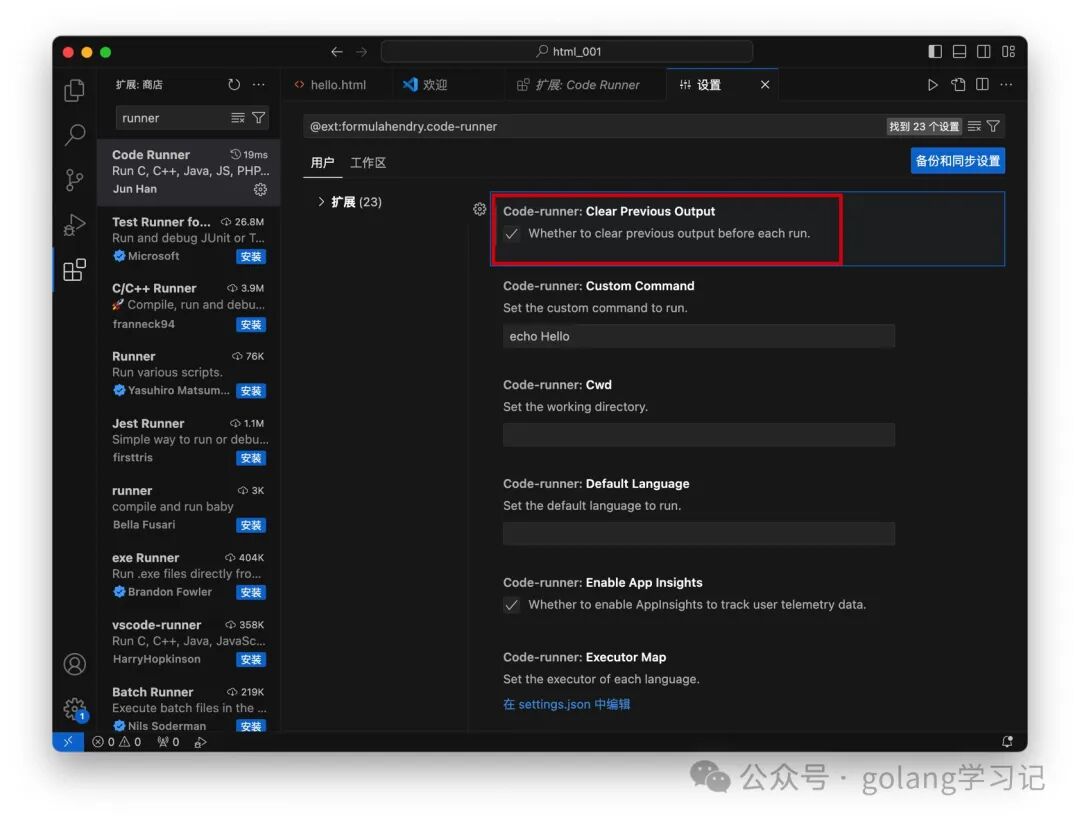1080x821 pixels.
Task: Open the Manage gear in activity bar
Action: pos(74,709)
